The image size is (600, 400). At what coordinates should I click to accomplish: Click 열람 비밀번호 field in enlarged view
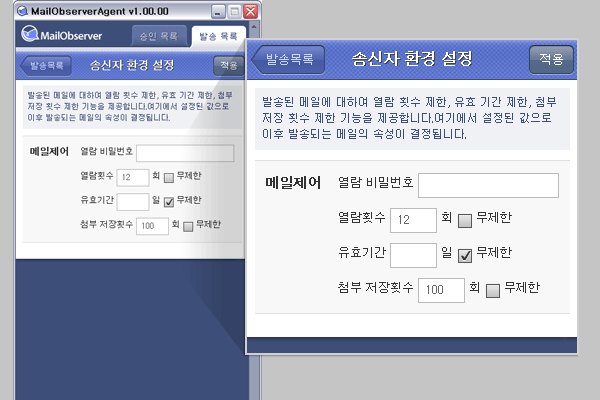488,186
